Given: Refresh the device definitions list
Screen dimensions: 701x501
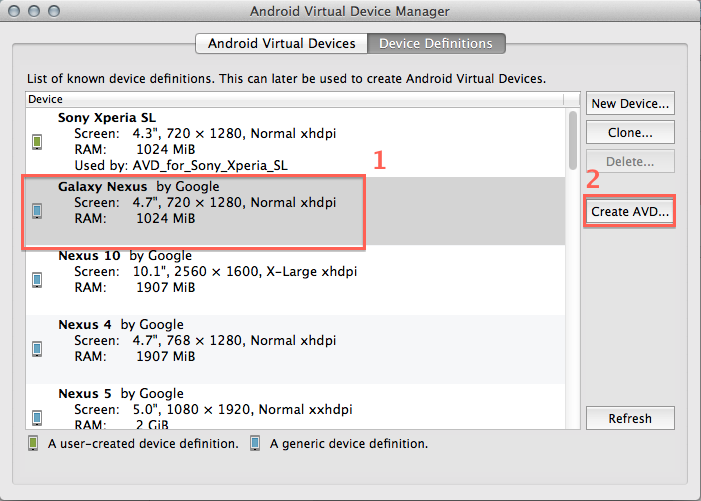Looking at the screenshot, I should click(630, 418).
